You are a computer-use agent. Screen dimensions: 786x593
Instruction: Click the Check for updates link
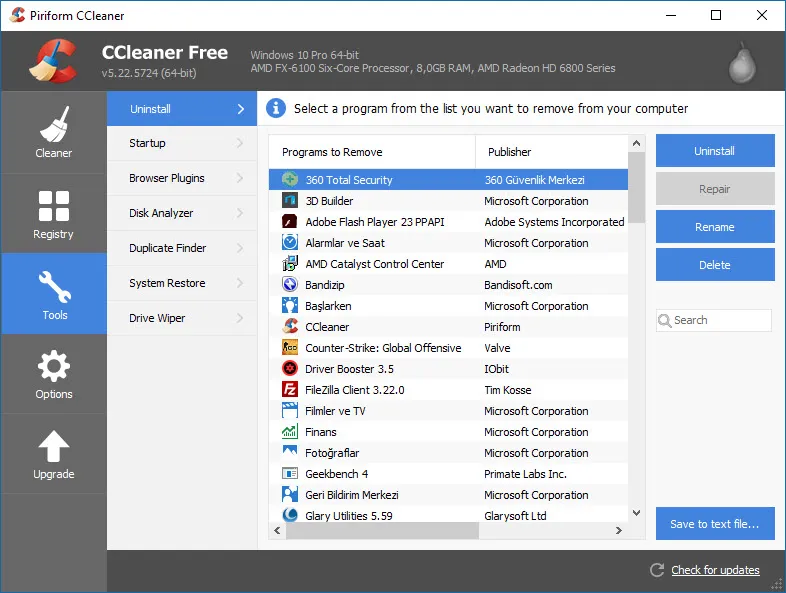point(715,570)
